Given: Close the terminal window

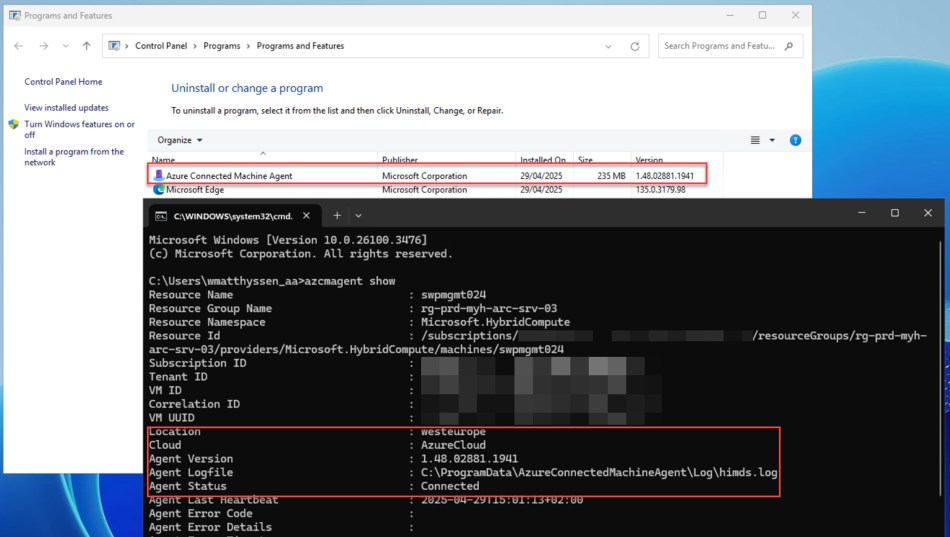Looking at the screenshot, I should (x=928, y=213).
